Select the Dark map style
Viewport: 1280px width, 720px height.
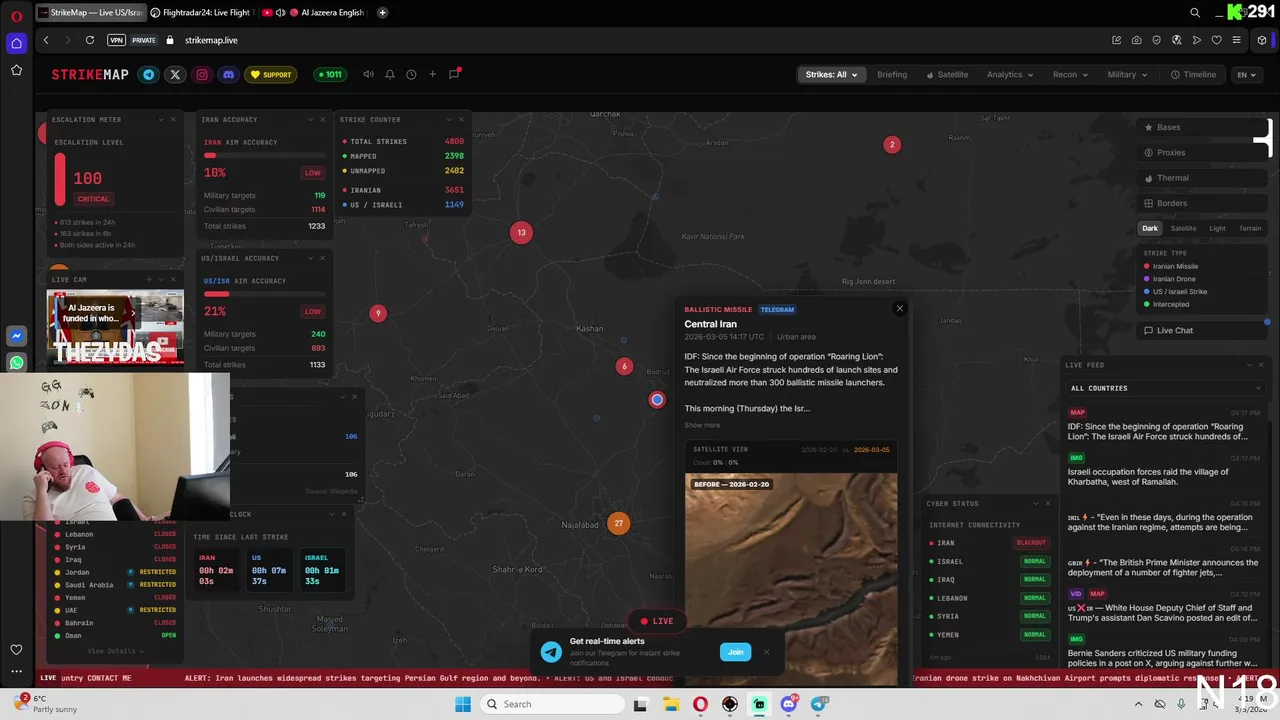[1150, 228]
